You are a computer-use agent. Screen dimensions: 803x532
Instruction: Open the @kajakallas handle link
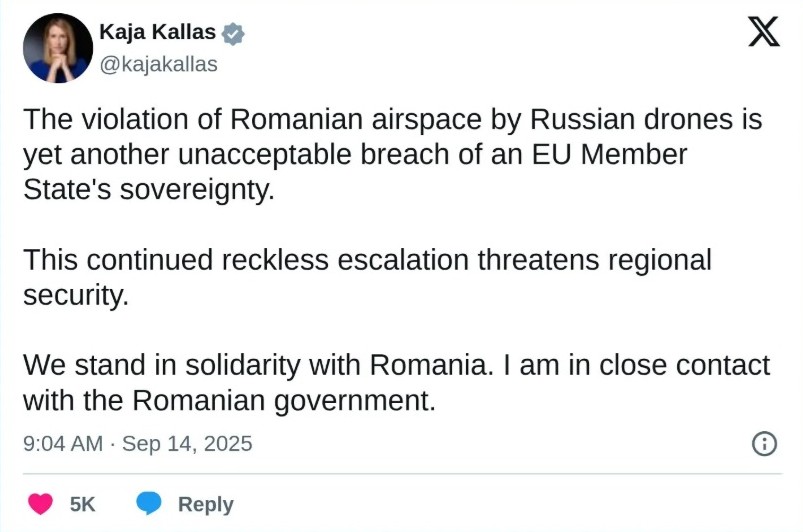pyautogui.click(x=158, y=64)
